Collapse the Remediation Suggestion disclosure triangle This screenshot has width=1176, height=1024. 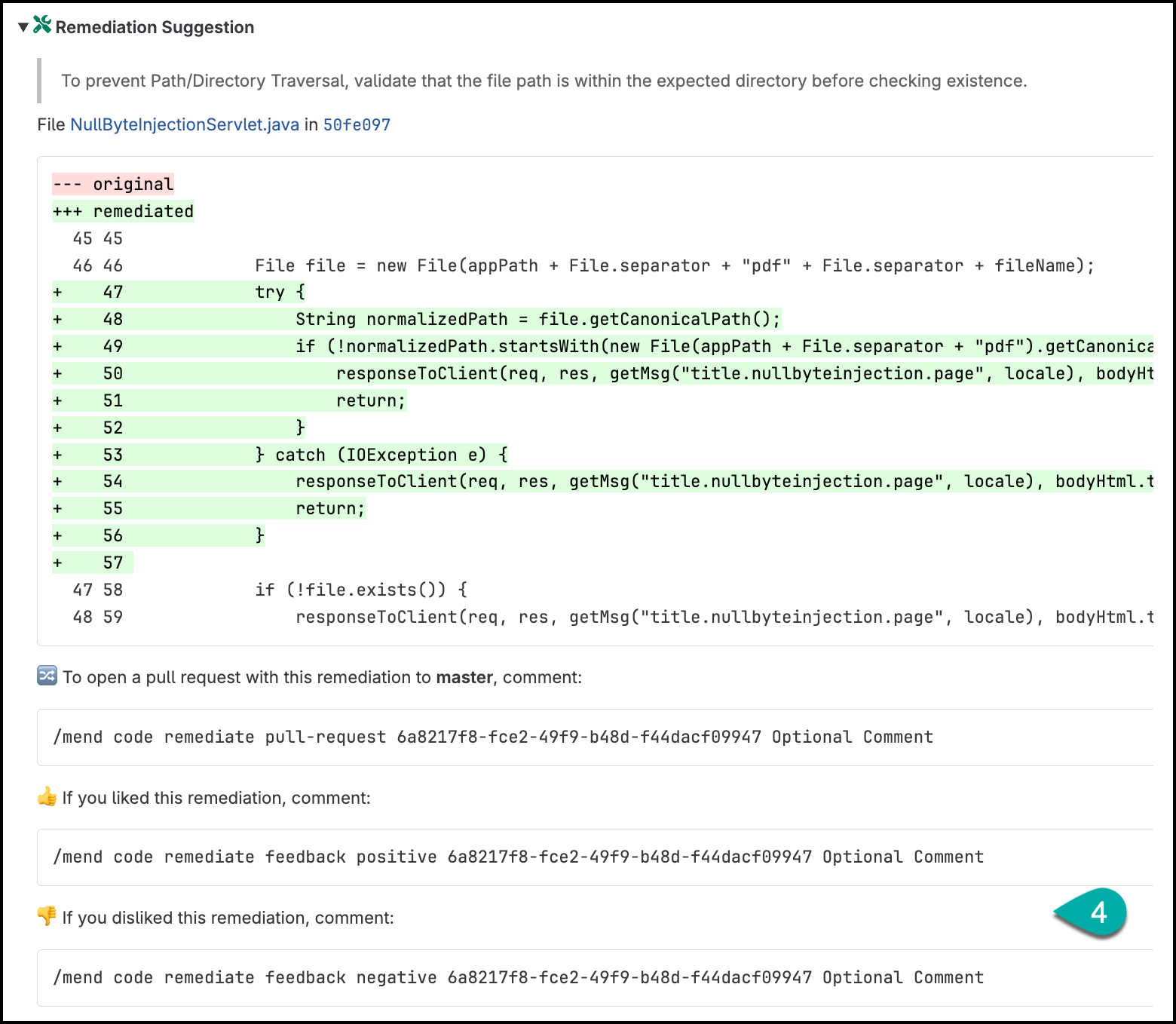[23, 27]
